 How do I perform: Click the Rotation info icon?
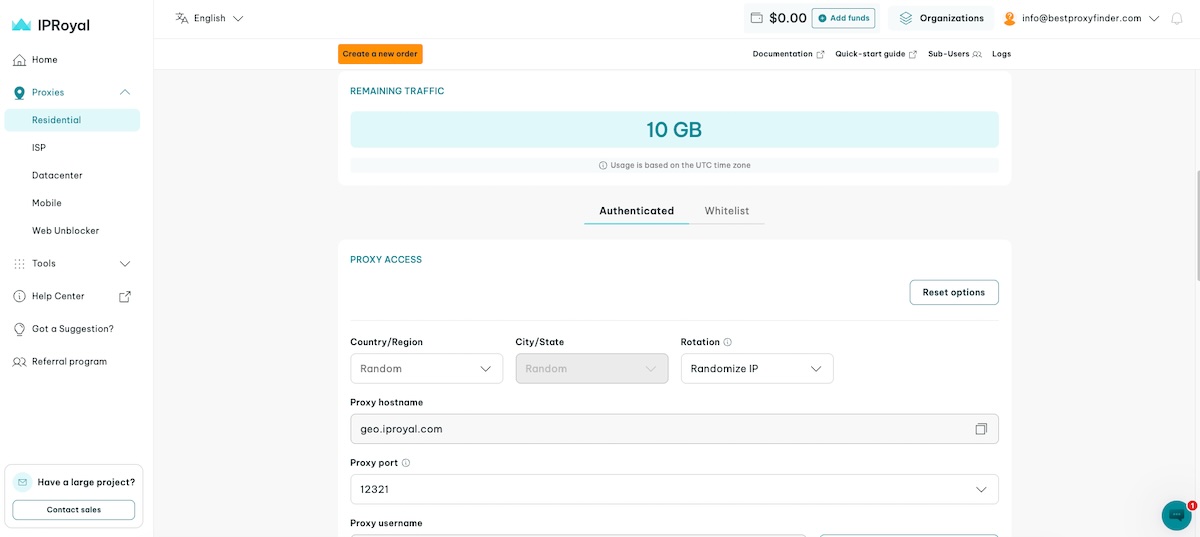[x=727, y=342]
